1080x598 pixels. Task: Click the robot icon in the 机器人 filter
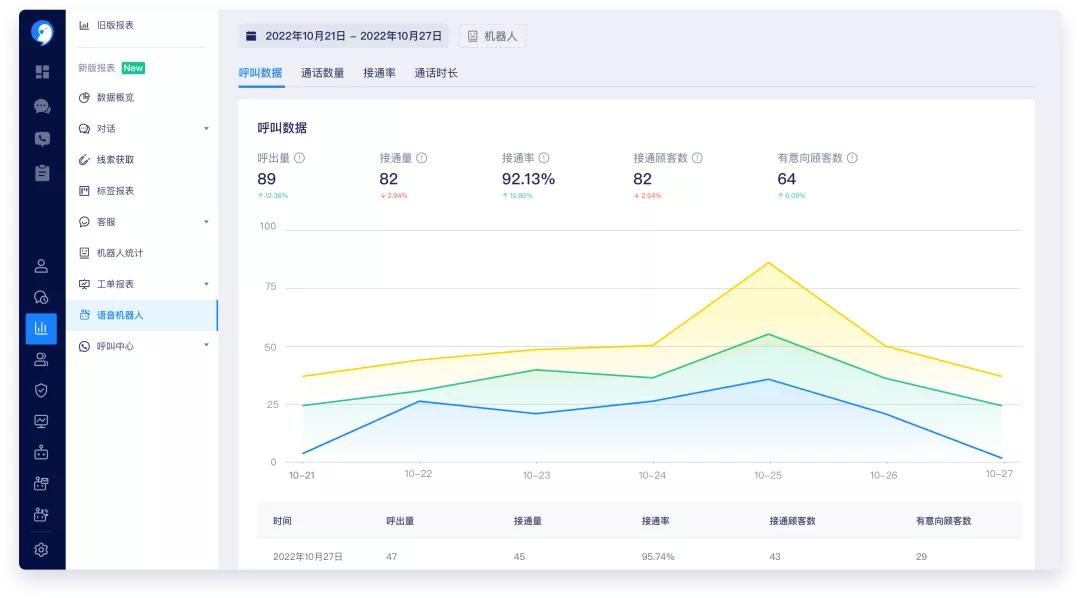pos(471,36)
